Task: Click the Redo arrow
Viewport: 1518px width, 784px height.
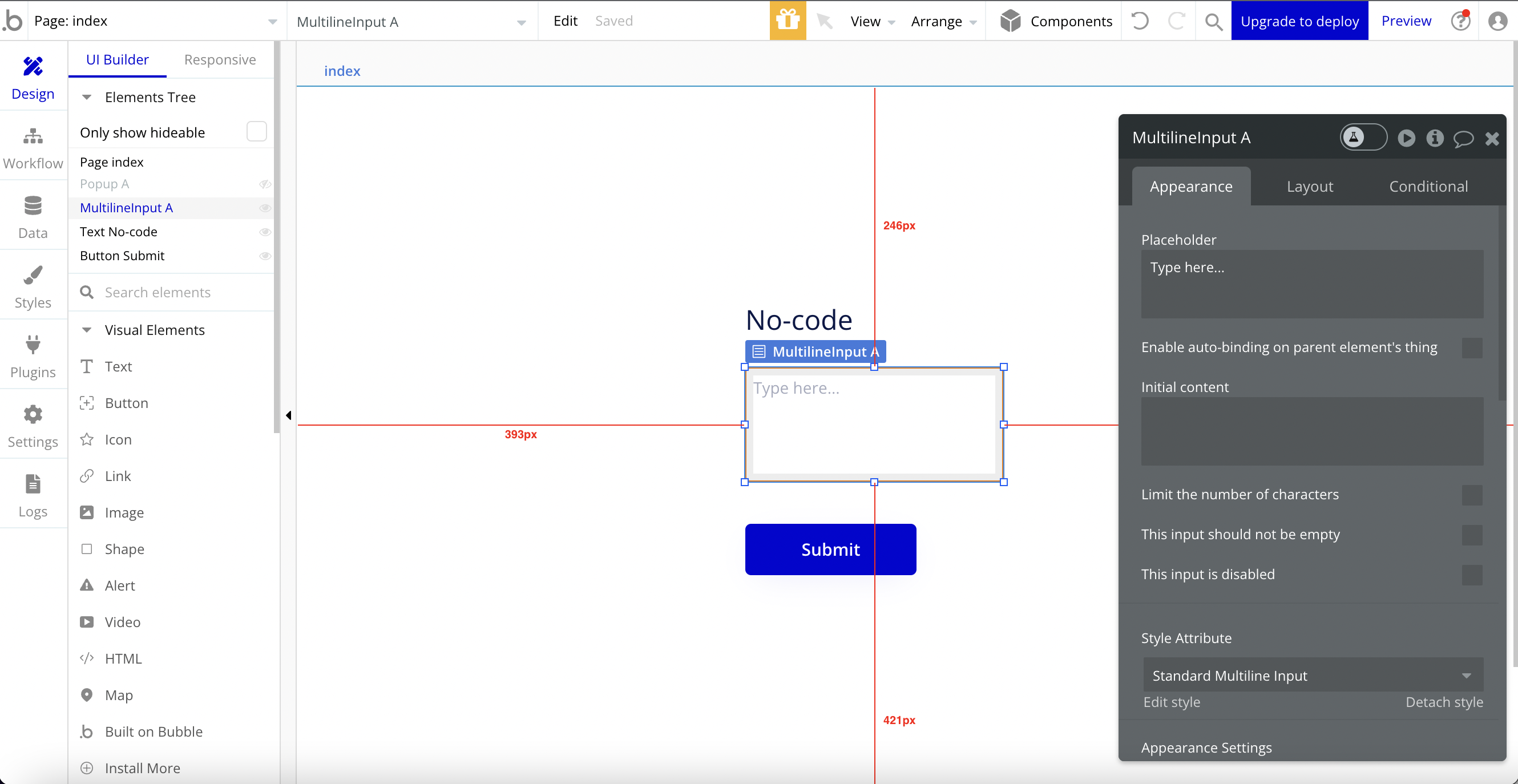Action: pyautogui.click(x=1176, y=21)
